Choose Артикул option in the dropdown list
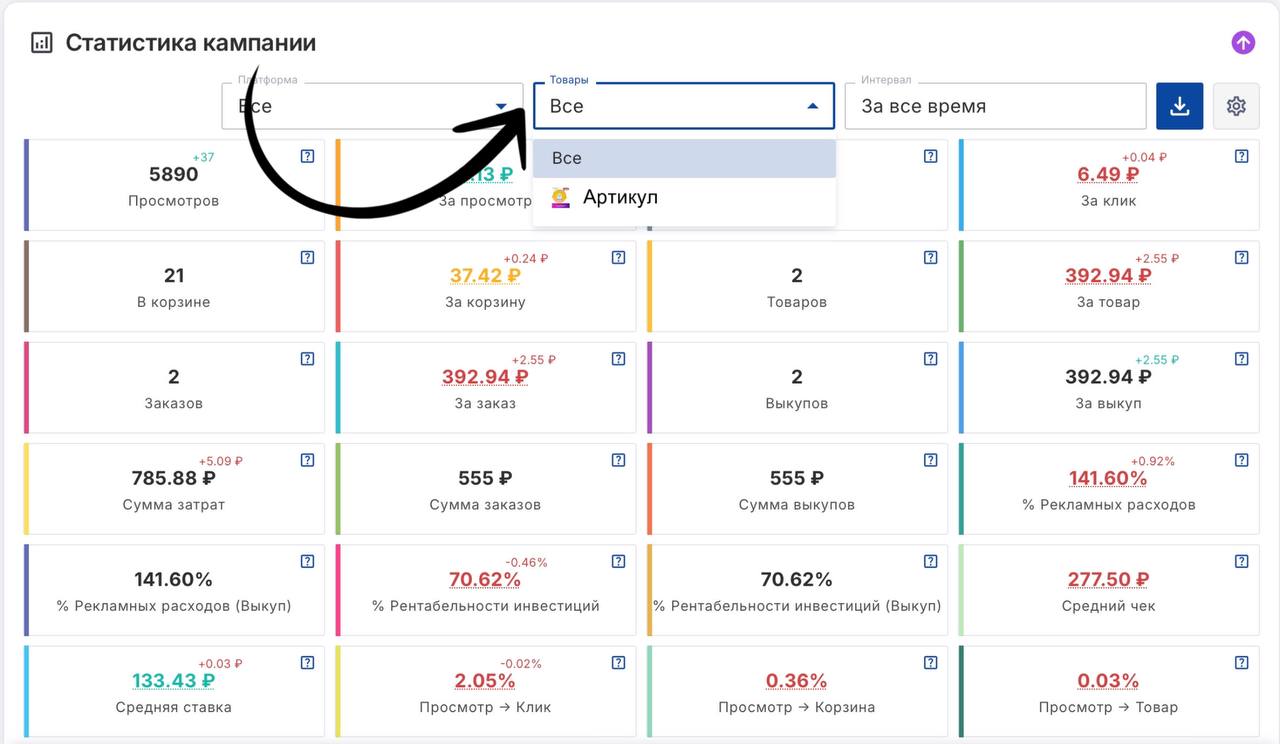 [620, 197]
